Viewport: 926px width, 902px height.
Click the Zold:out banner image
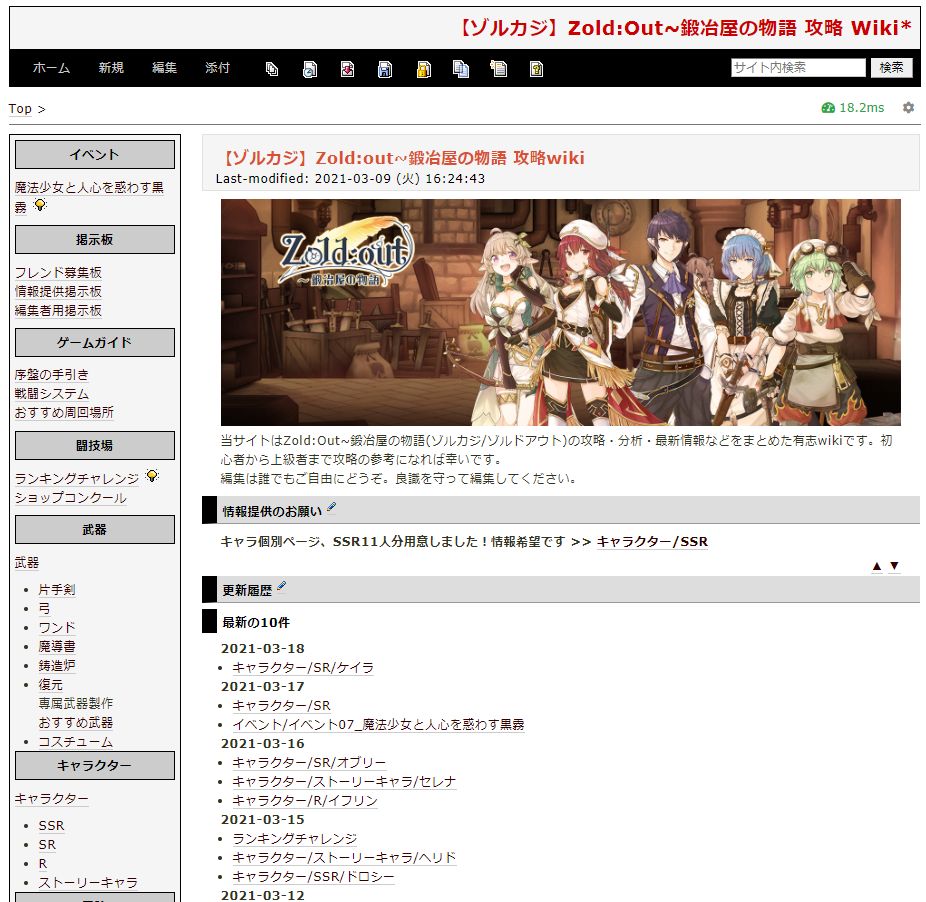[x=560, y=312]
